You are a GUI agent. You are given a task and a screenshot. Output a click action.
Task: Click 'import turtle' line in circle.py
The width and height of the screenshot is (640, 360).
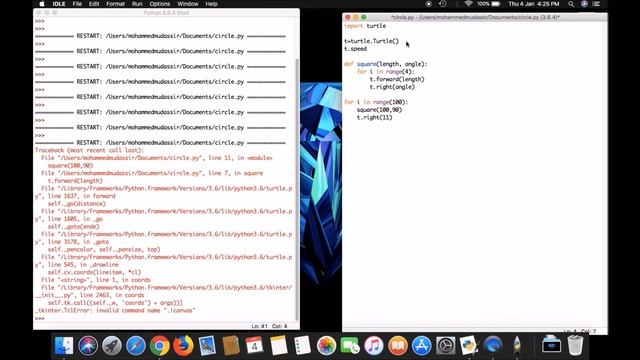(x=365, y=26)
